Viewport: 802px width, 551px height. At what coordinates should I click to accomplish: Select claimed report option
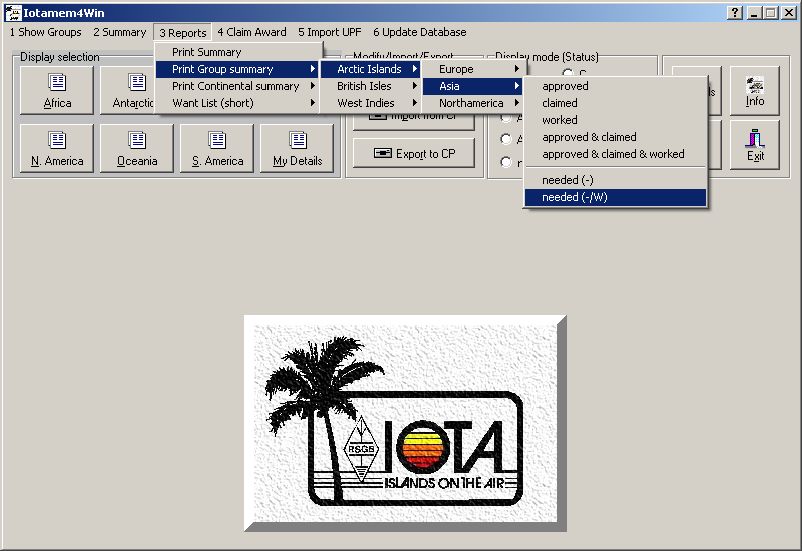[615, 103]
